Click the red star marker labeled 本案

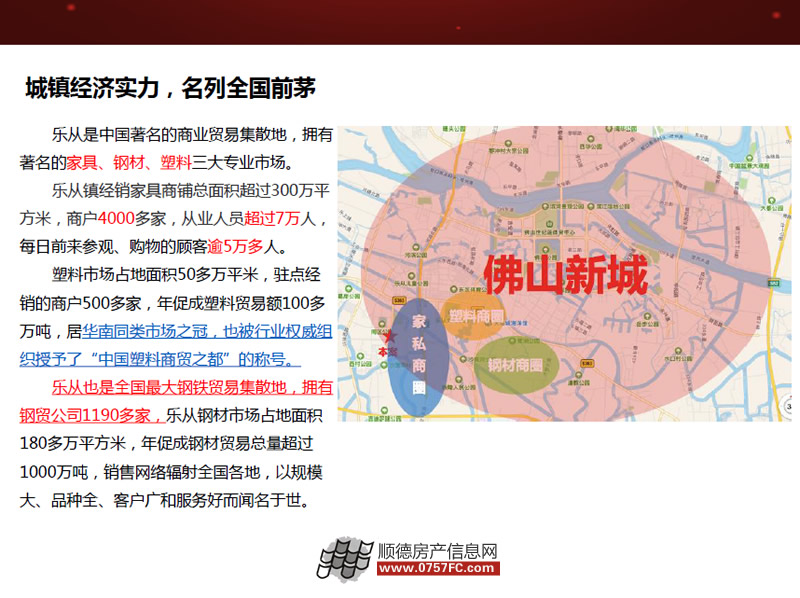click(x=389, y=337)
